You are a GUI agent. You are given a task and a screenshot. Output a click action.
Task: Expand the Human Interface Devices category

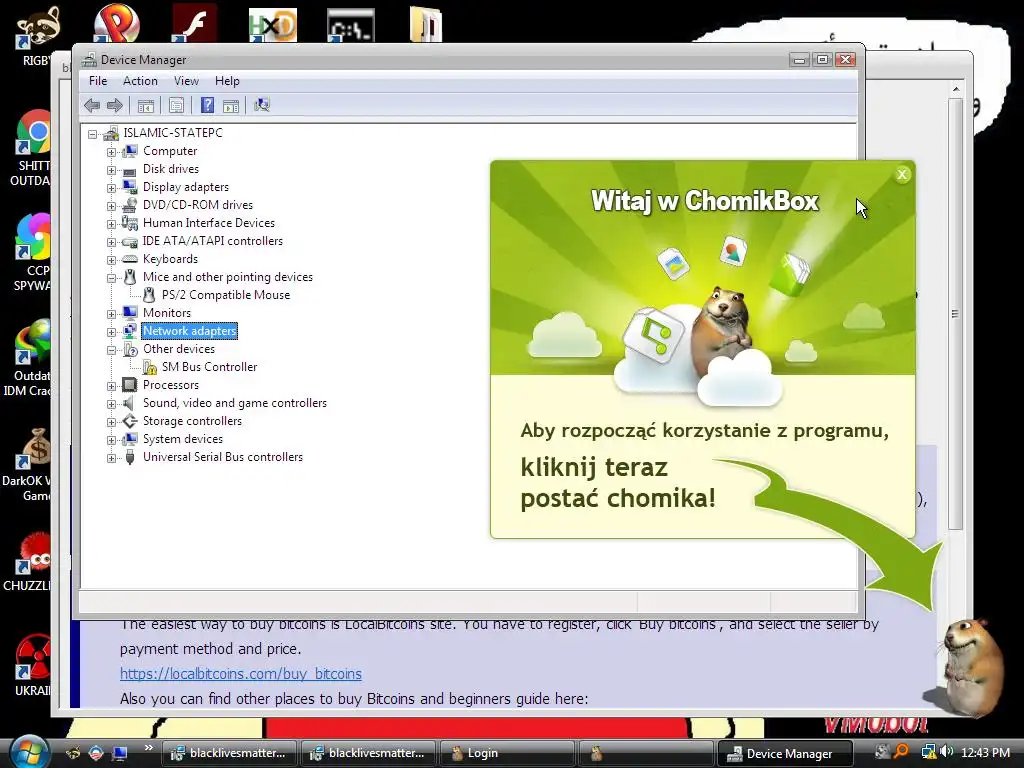(x=112, y=224)
